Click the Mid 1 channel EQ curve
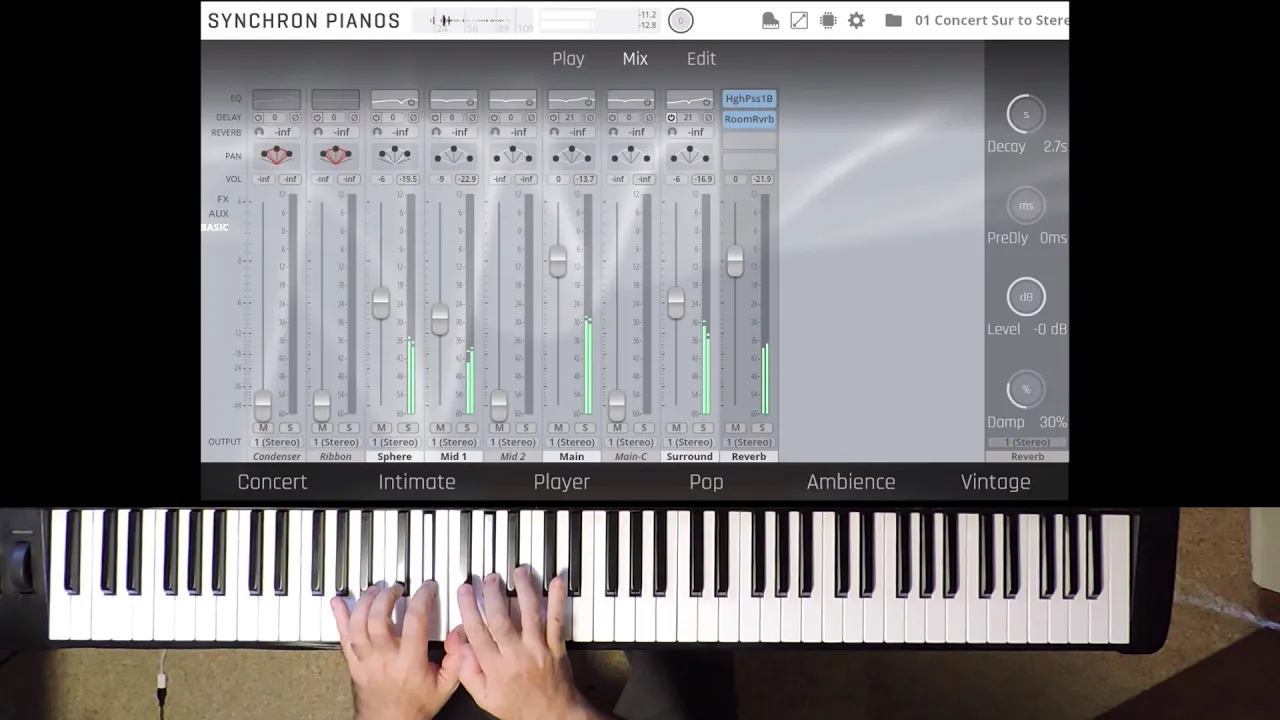The image size is (1280, 720). pyautogui.click(x=453, y=99)
